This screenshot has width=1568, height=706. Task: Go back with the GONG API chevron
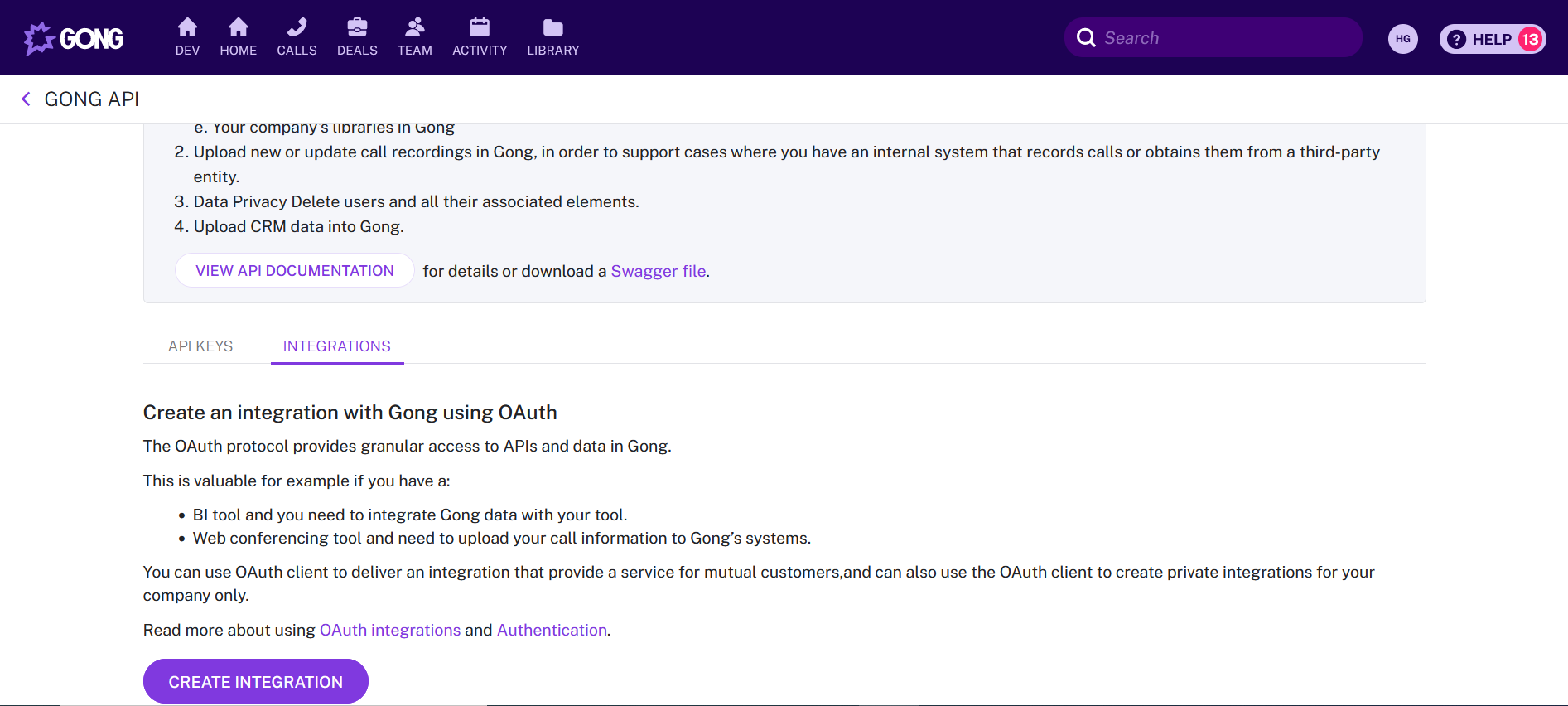click(x=26, y=99)
